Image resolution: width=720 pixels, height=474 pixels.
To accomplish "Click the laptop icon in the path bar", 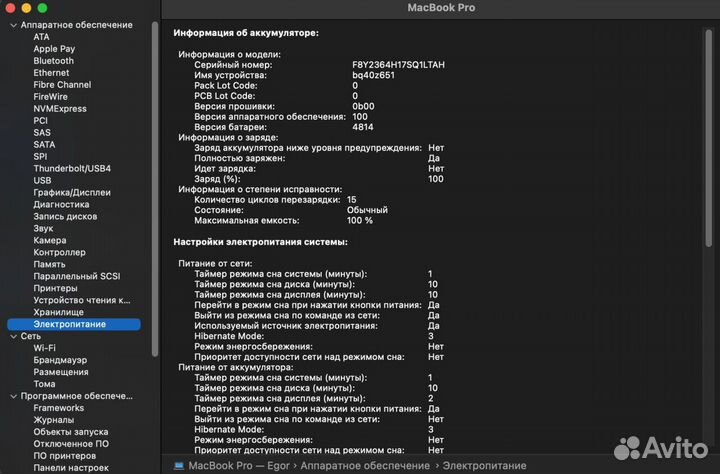I will [x=179, y=466].
